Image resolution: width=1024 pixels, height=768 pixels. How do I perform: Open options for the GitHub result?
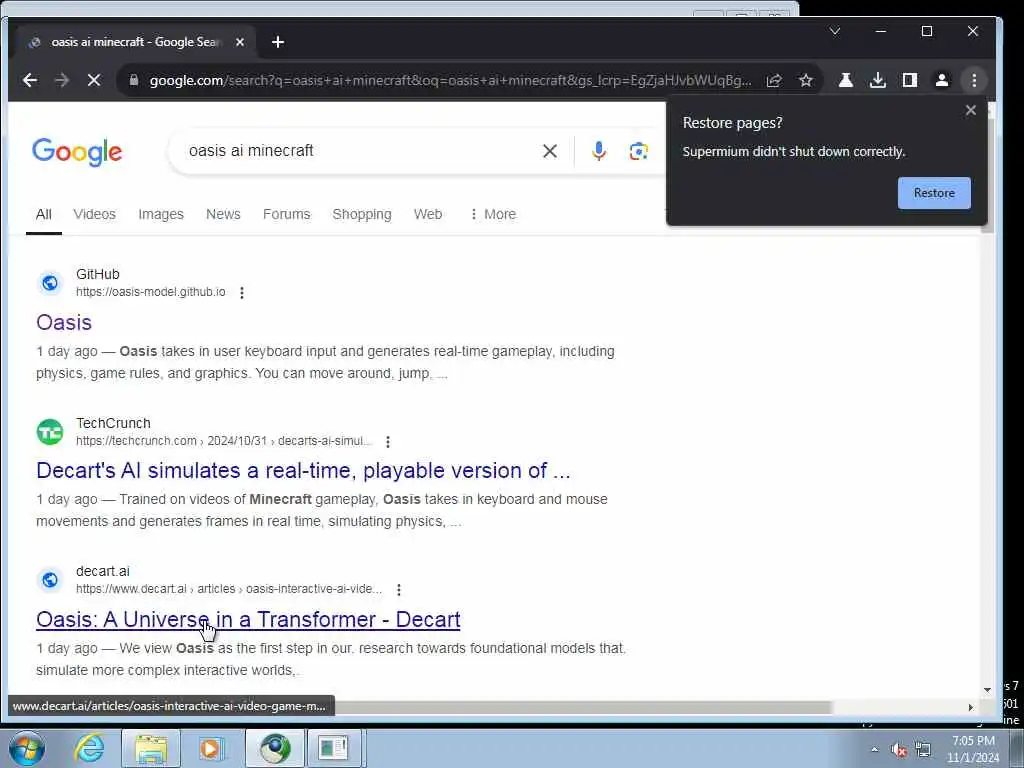pos(242,293)
